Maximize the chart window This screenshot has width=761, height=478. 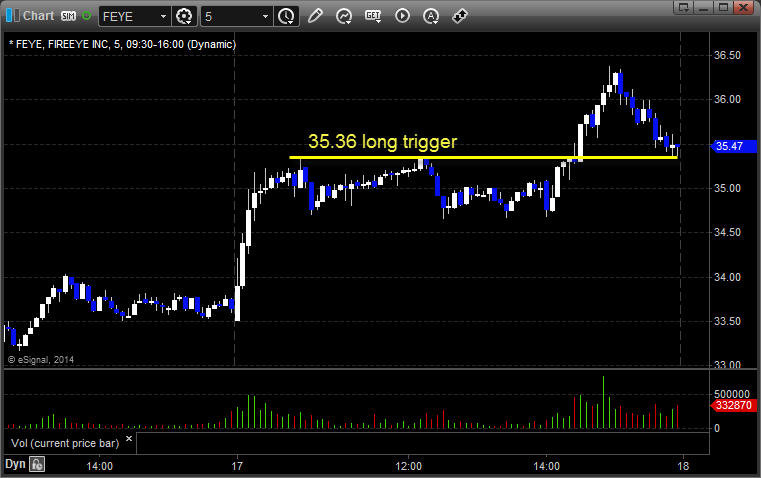coord(723,7)
